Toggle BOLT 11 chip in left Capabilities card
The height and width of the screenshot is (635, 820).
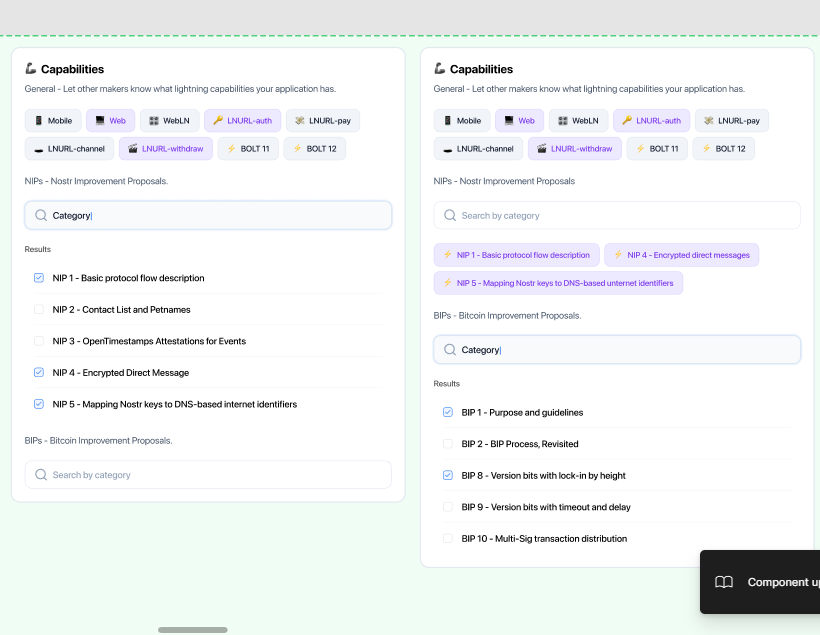click(x=248, y=149)
